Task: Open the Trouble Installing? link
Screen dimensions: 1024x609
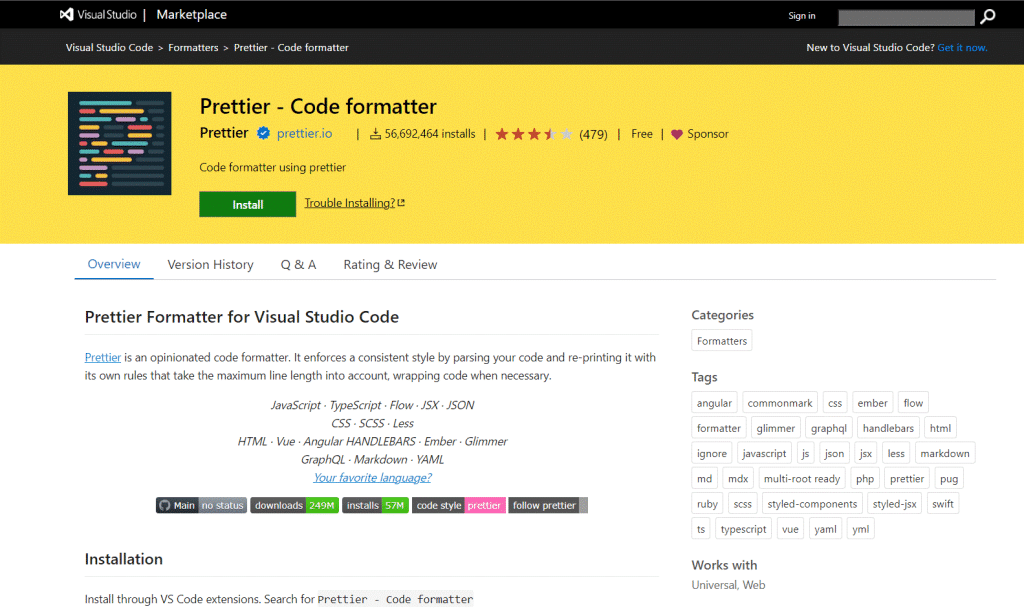Action: pyautogui.click(x=355, y=203)
